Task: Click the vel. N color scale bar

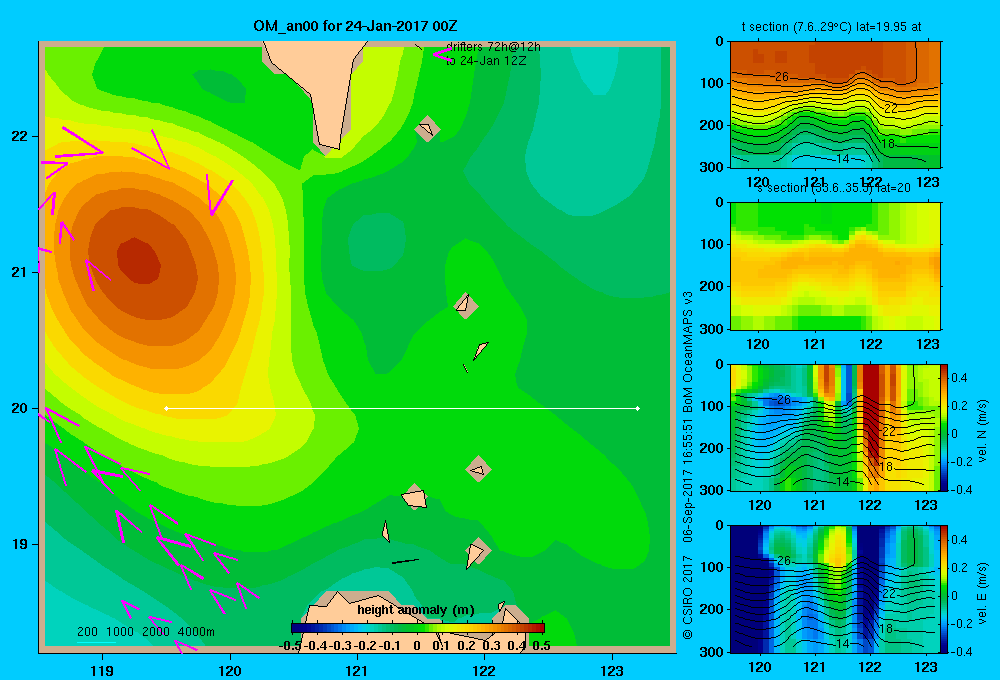Action: point(945,427)
